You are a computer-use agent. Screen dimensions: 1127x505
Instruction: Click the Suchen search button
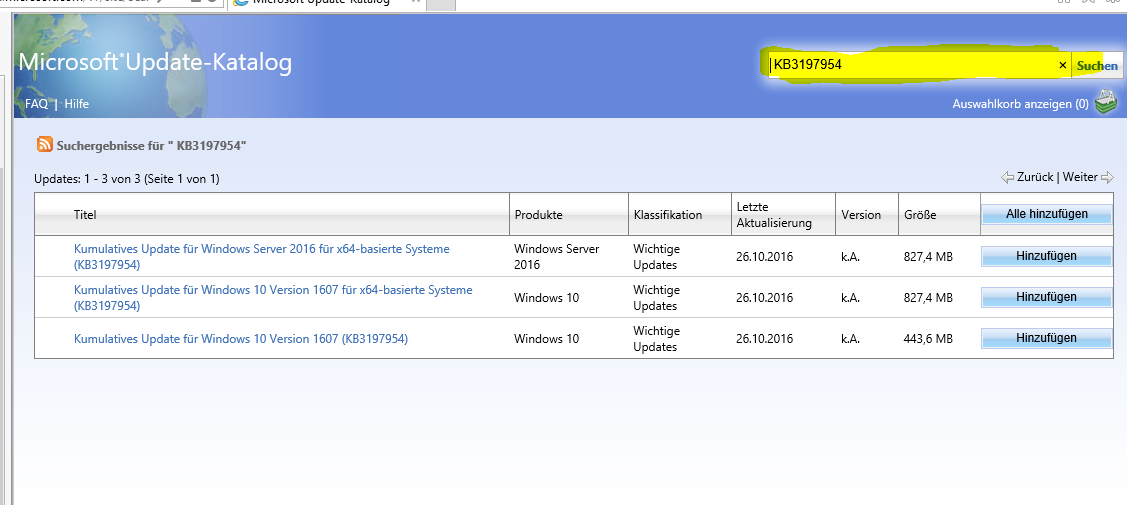coord(1097,65)
